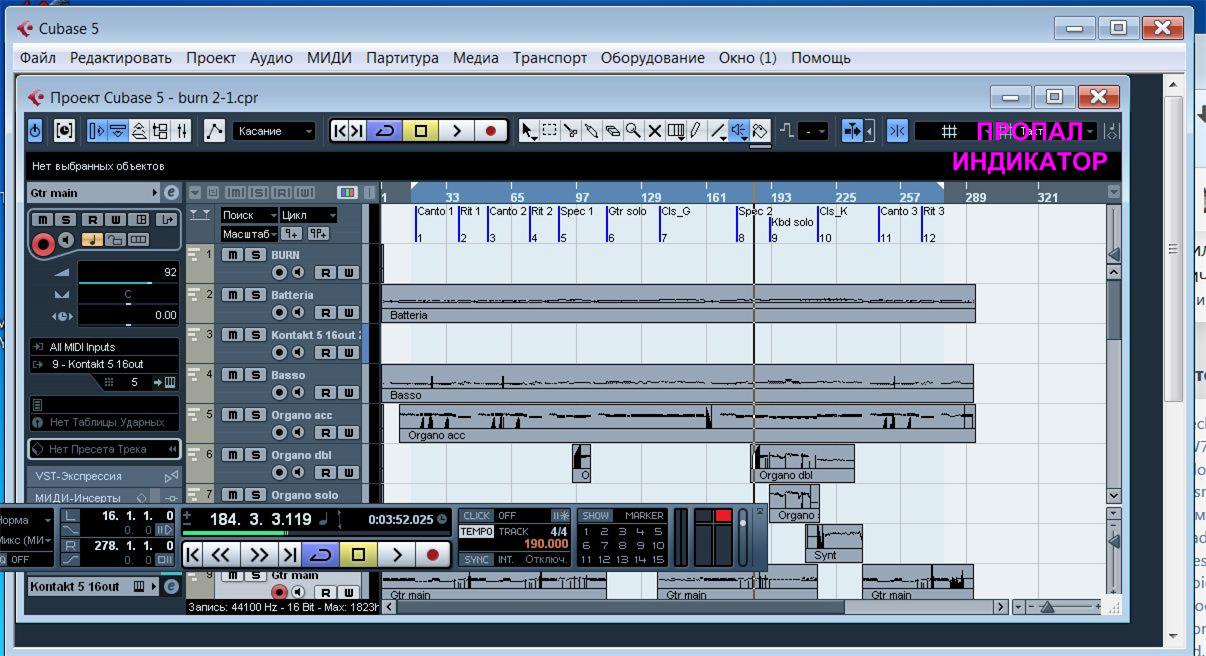Open the Проект menu
Image resolution: width=1206 pixels, height=656 pixels.
211,58
